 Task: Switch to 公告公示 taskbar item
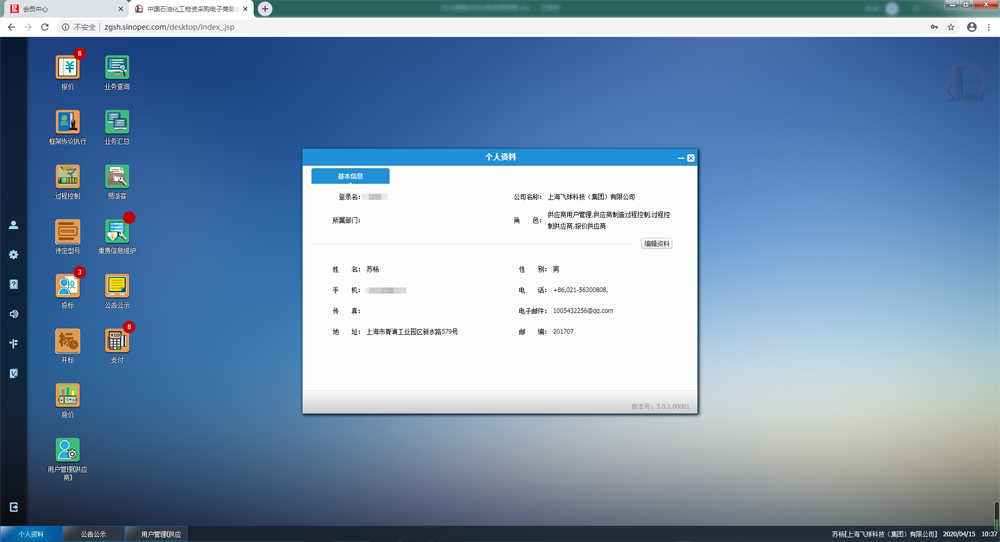tap(93, 534)
